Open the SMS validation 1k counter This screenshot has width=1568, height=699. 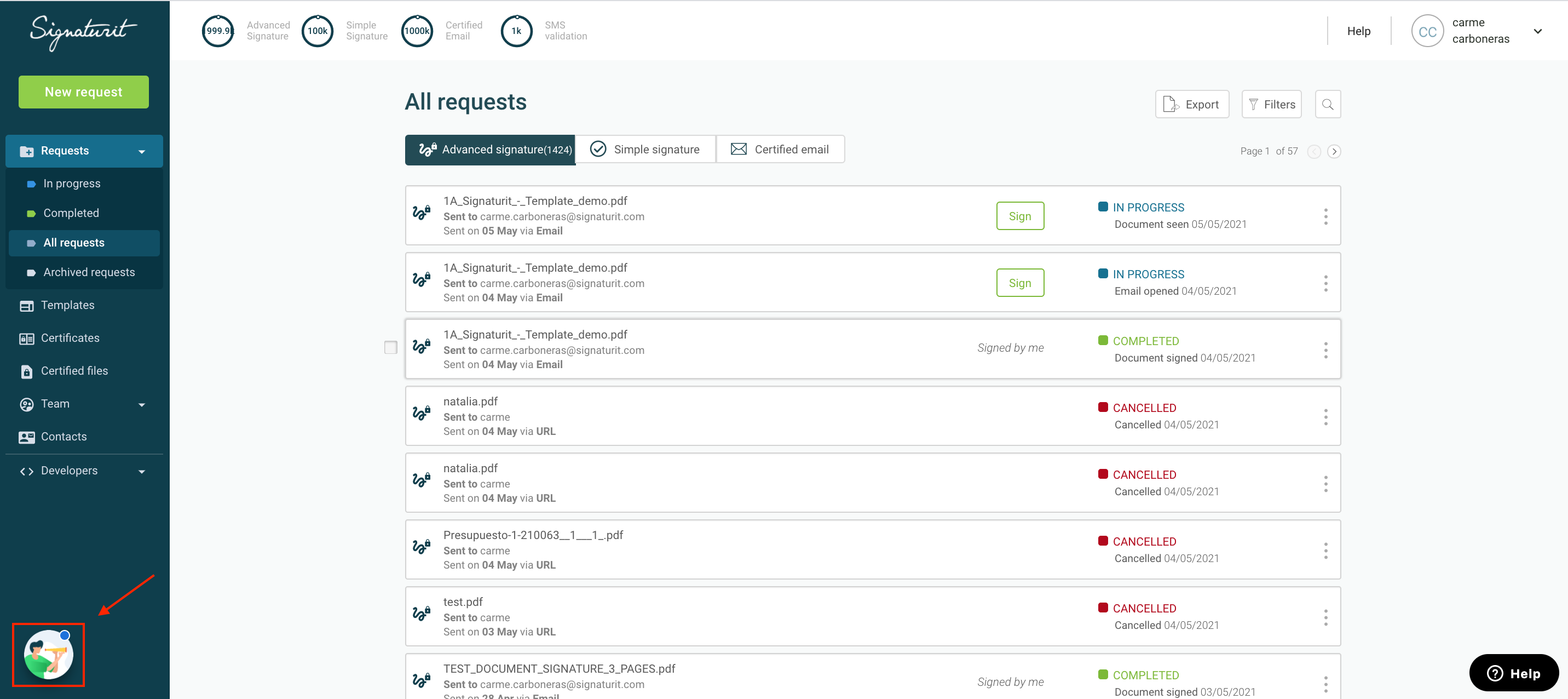click(516, 31)
